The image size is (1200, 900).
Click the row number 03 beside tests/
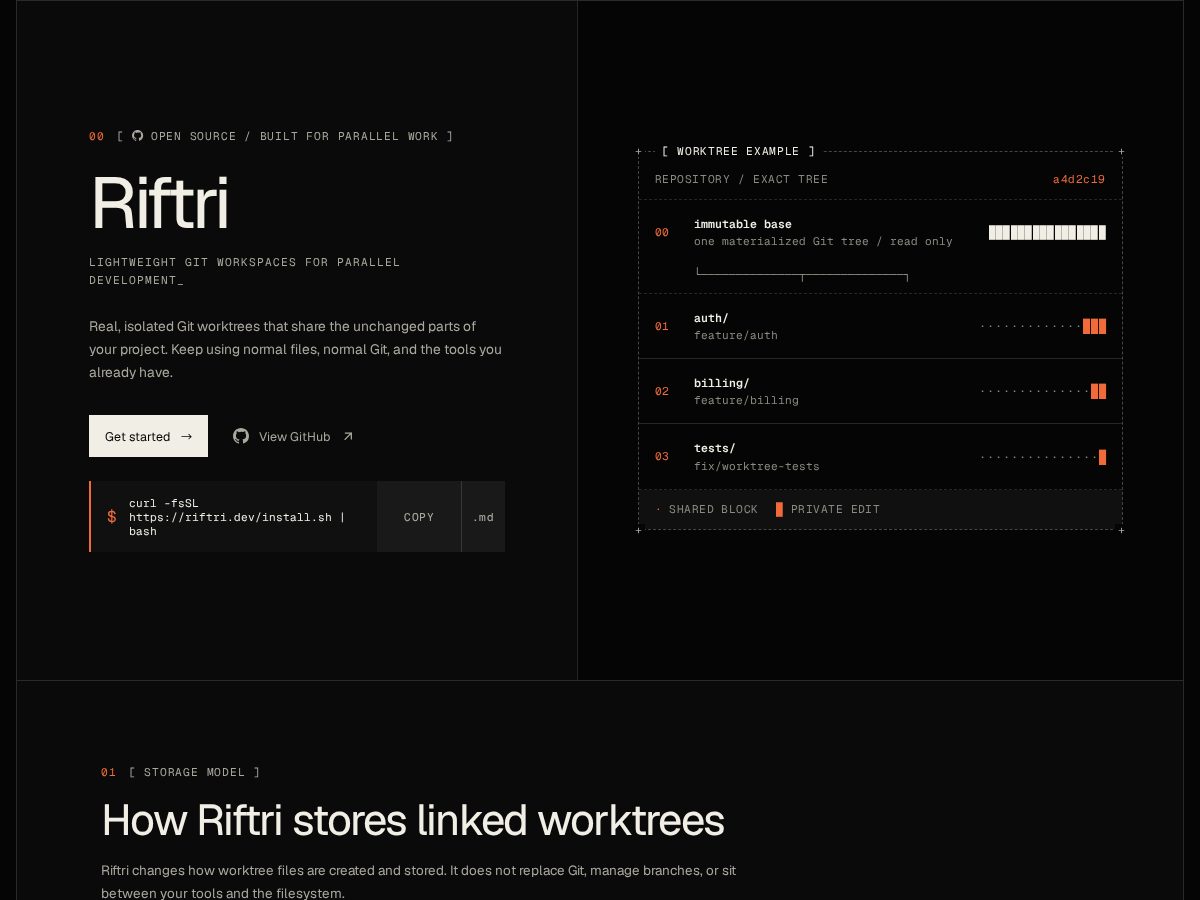pos(662,457)
